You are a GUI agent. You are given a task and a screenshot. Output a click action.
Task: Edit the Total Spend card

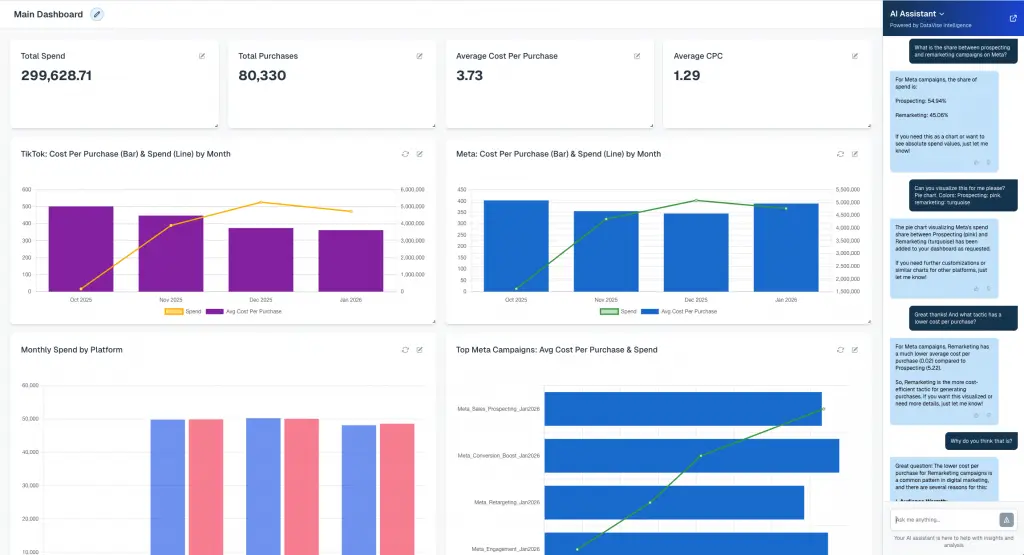(x=202, y=56)
